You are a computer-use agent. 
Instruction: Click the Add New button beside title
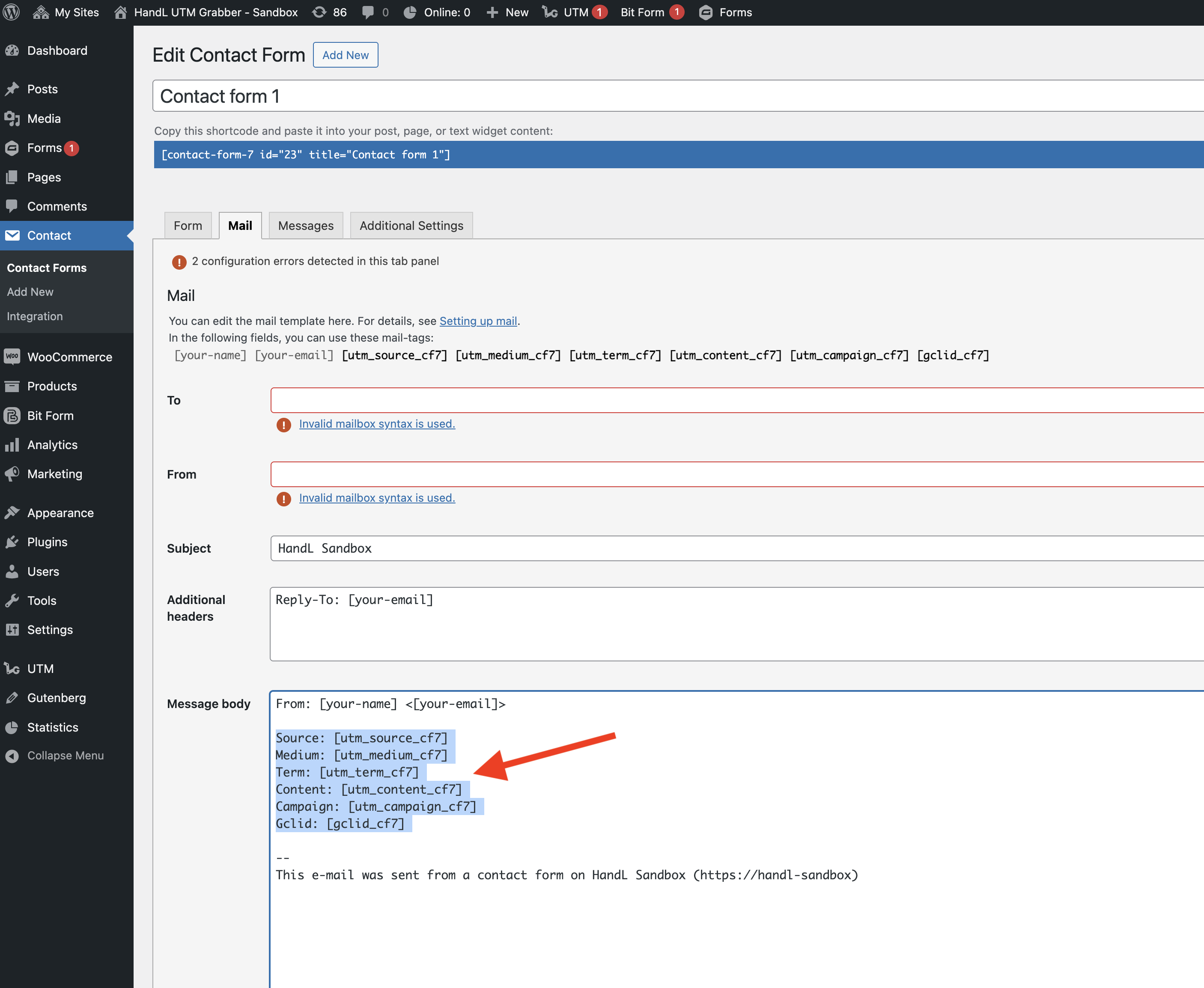pyautogui.click(x=346, y=55)
